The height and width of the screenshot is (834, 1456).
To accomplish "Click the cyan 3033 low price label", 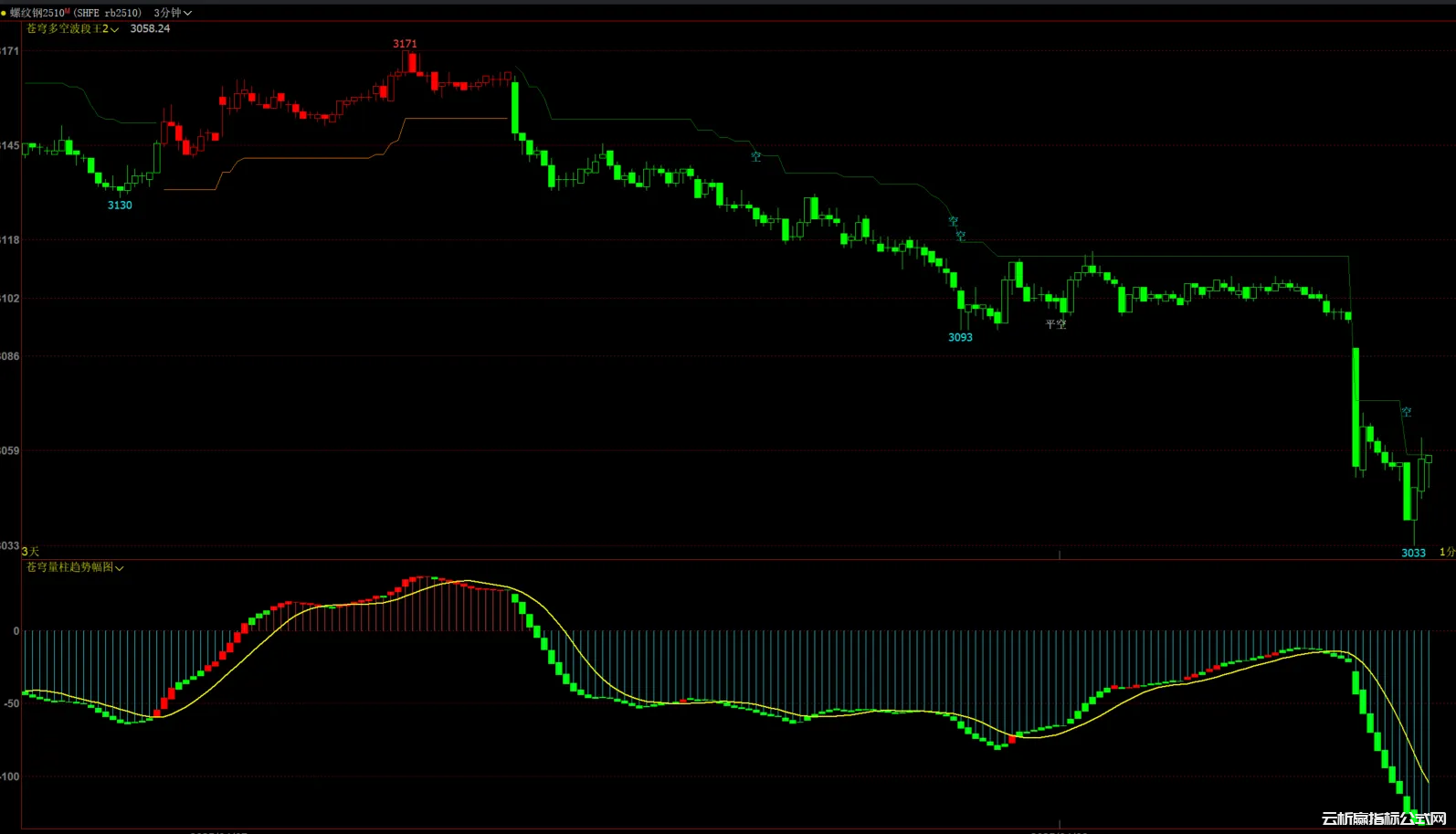I will click(x=1413, y=553).
